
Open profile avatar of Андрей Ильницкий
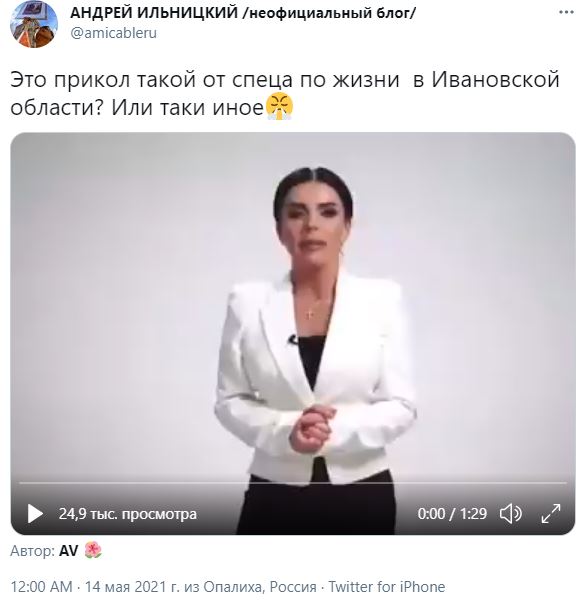coord(33,24)
